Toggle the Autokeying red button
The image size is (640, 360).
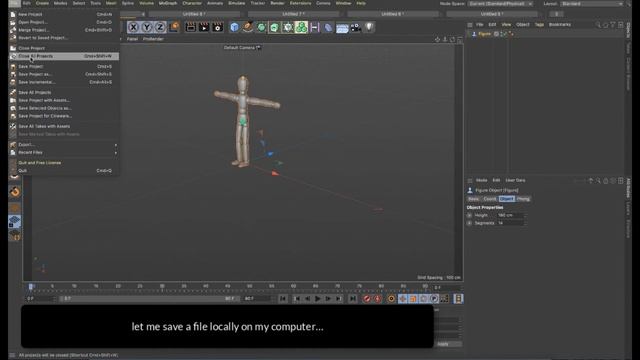point(377,299)
